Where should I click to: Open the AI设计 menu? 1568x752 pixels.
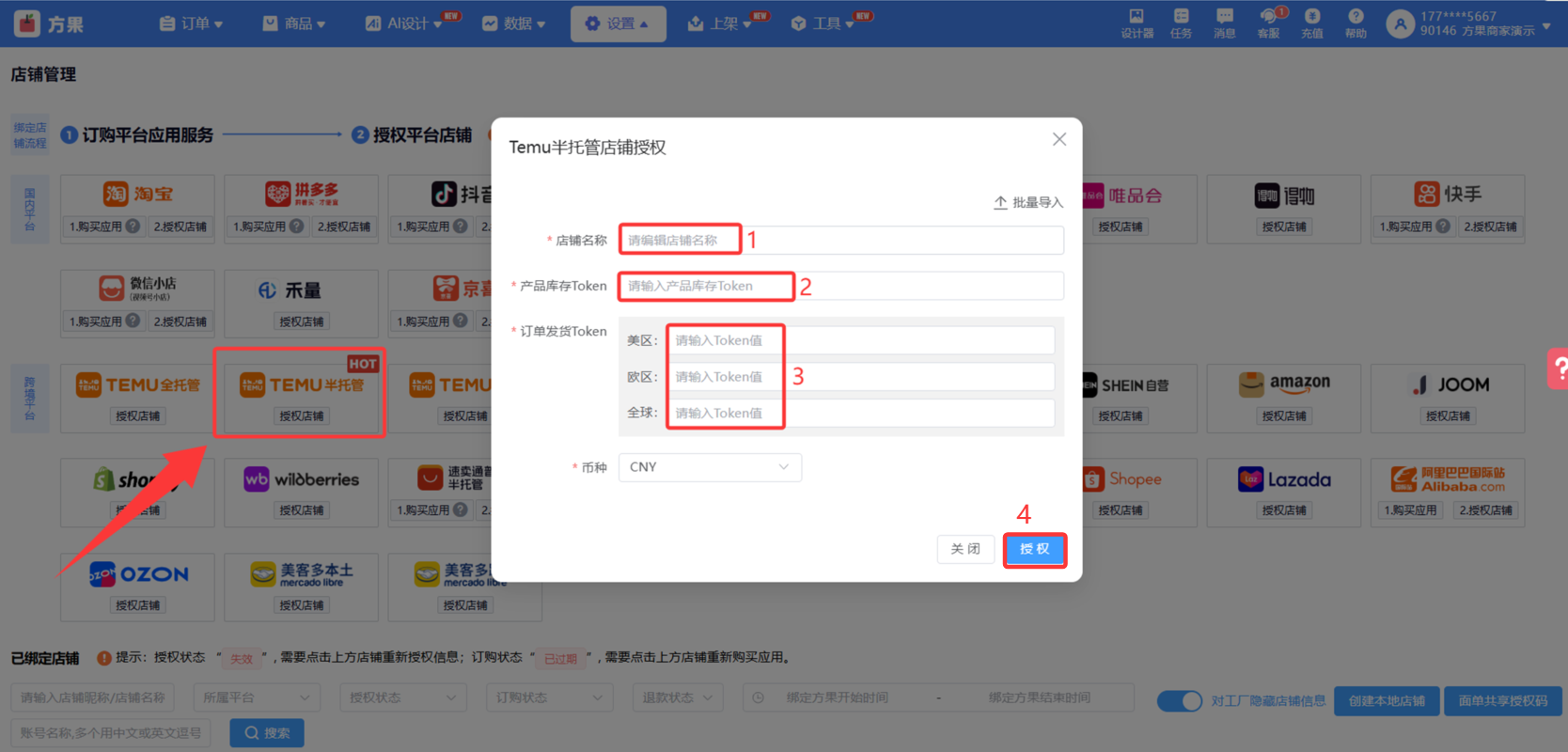pyautogui.click(x=405, y=23)
